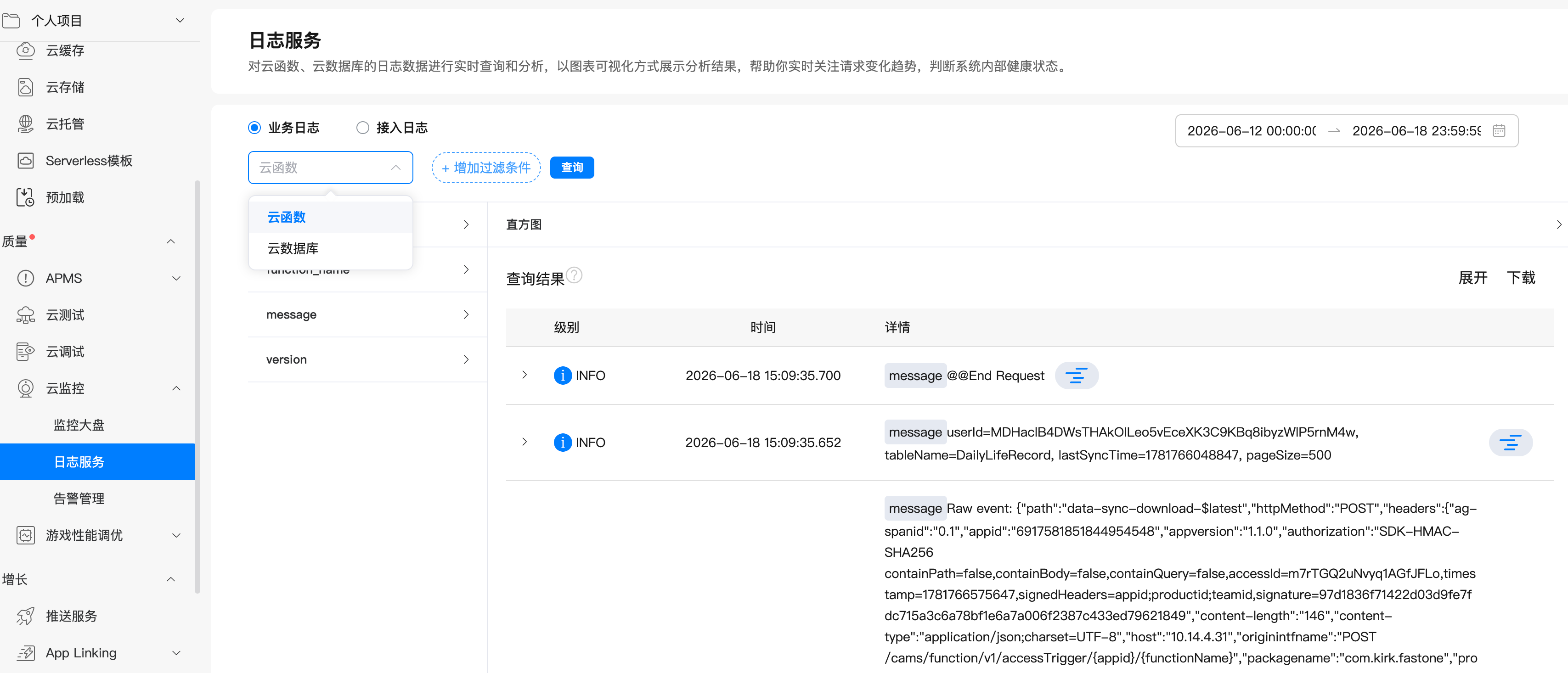Click the preload icon
The image size is (1568, 673).
[25, 197]
